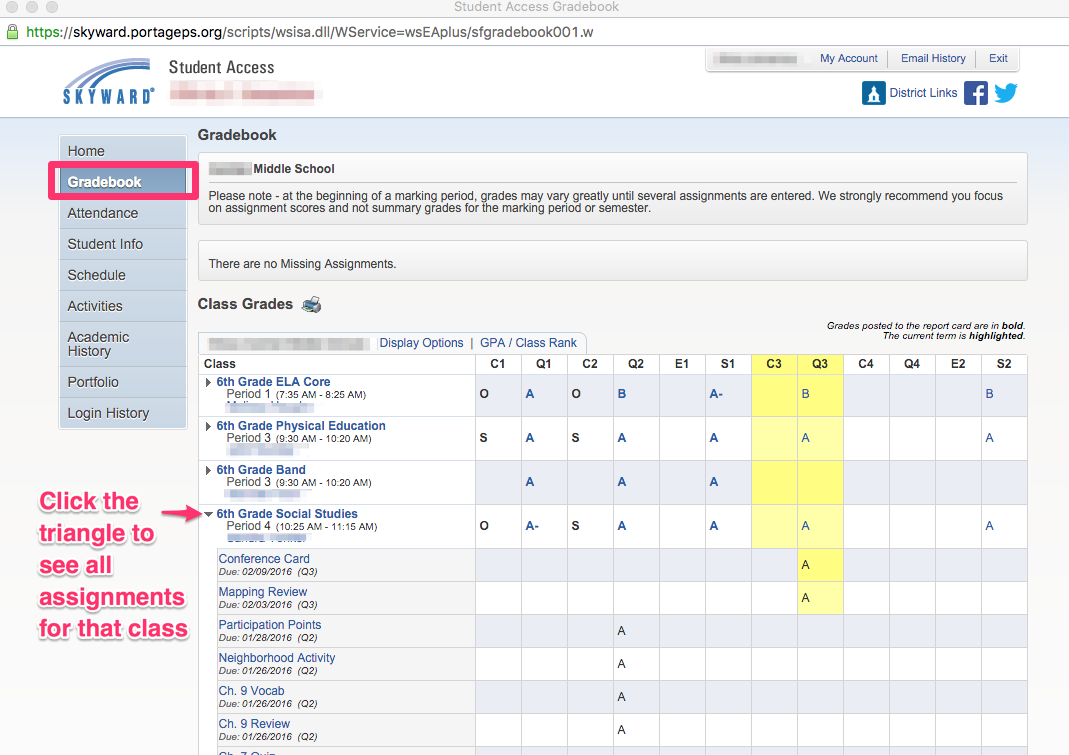Screen dimensions: 1069x755
Task: Open GPA / Class Rank
Action: 528,343
